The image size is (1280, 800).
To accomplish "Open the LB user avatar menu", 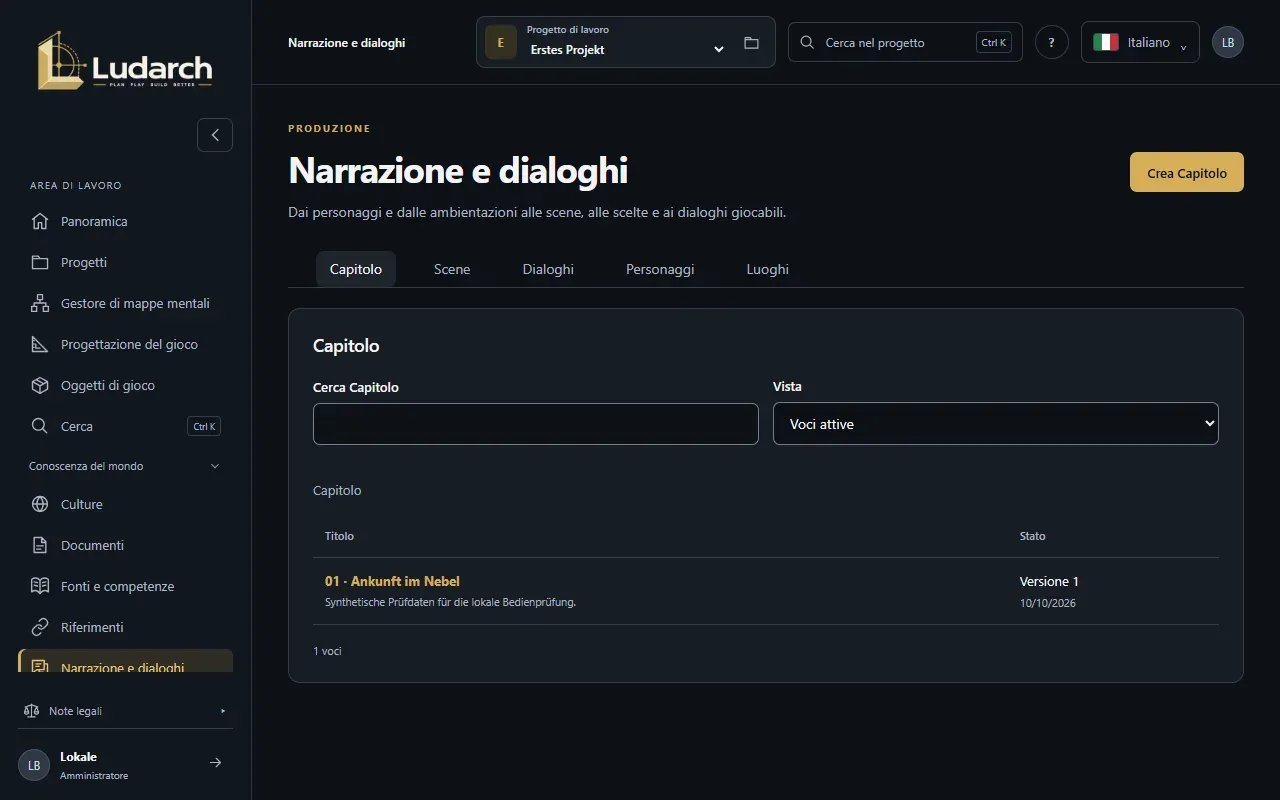I will [1228, 42].
